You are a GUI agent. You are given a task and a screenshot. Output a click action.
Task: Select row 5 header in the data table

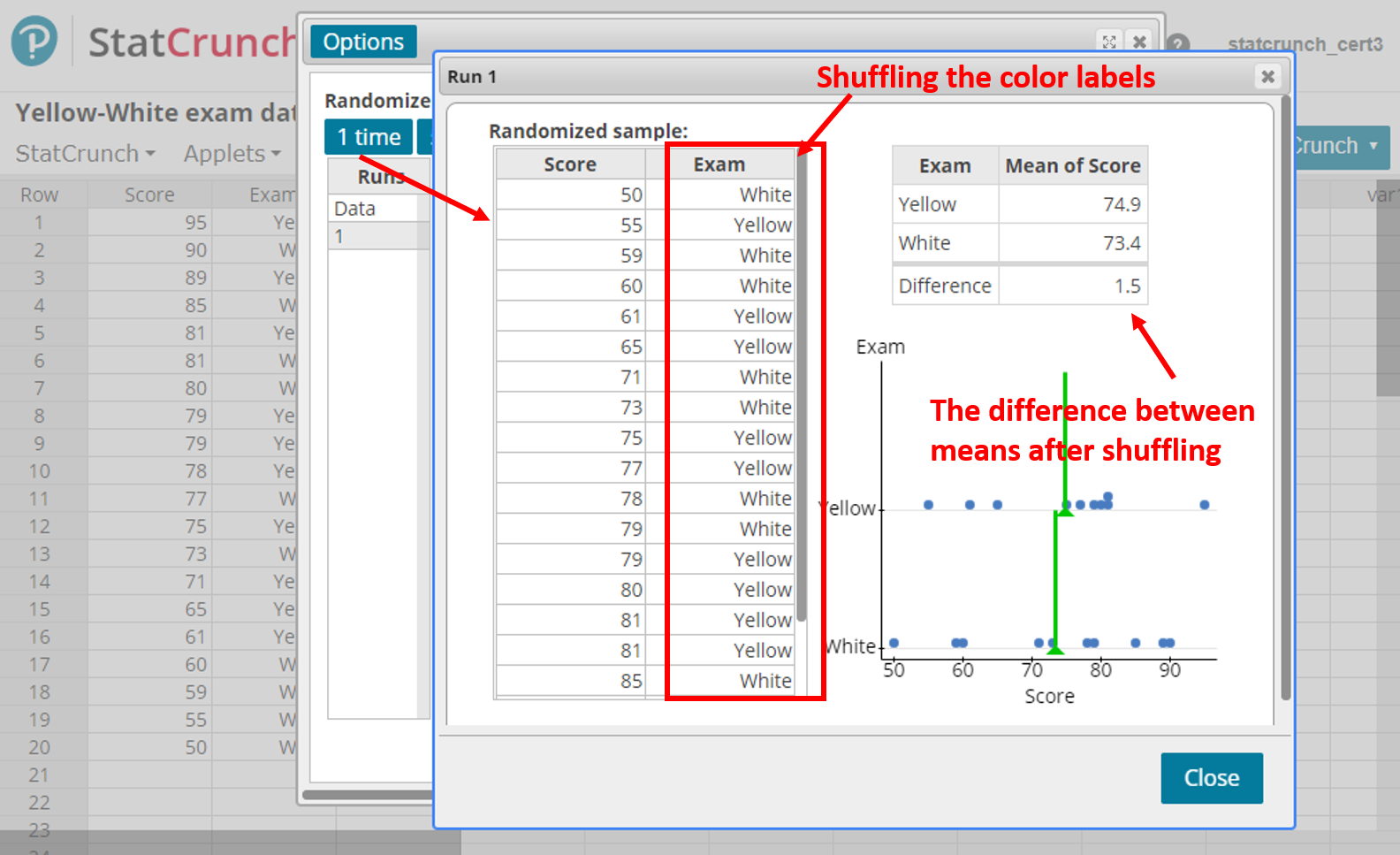39,333
